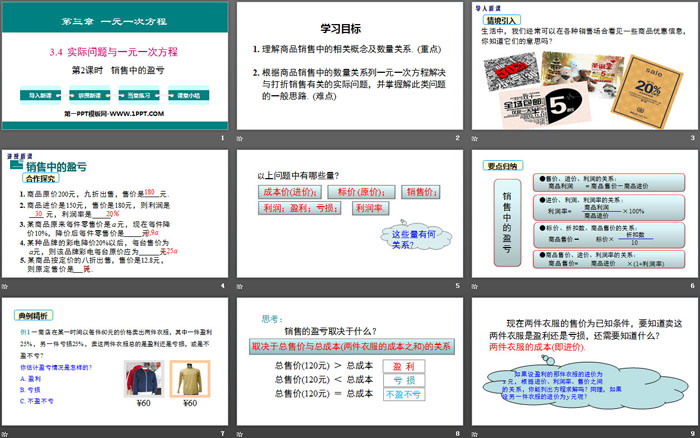Click the 导入新课 button on slide 1
This screenshot has height=438, width=700.
(x=40, y=95)
